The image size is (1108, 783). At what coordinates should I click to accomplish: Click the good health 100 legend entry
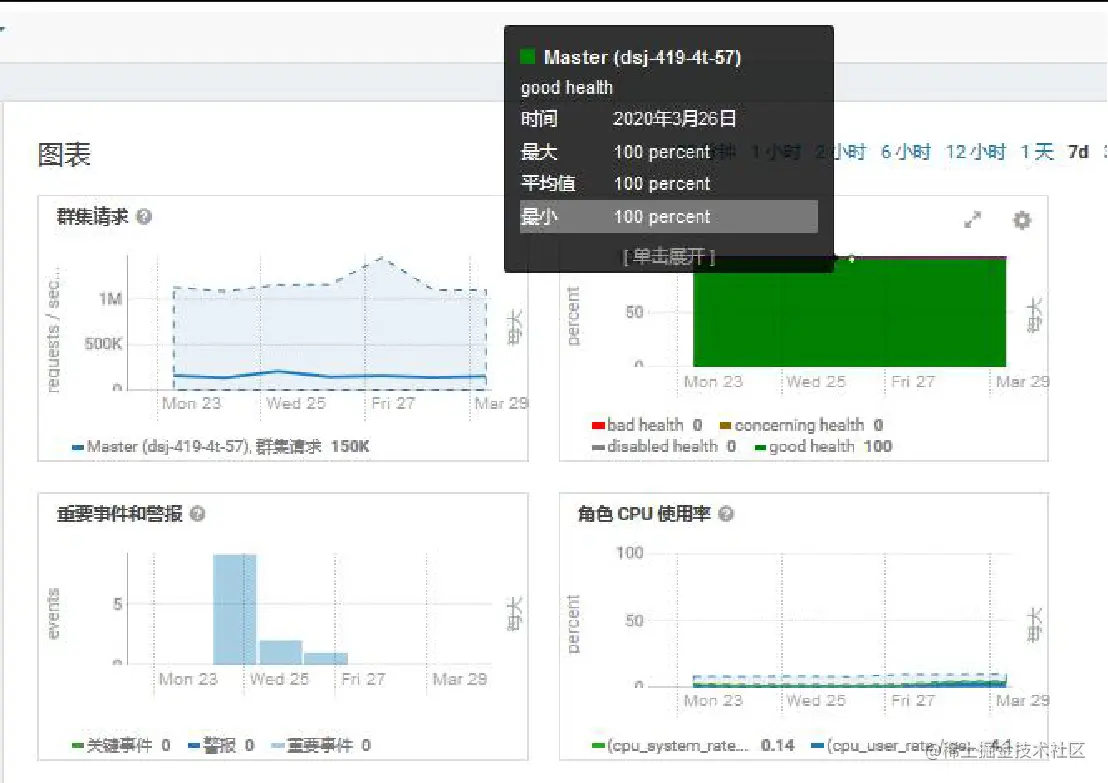823,447
